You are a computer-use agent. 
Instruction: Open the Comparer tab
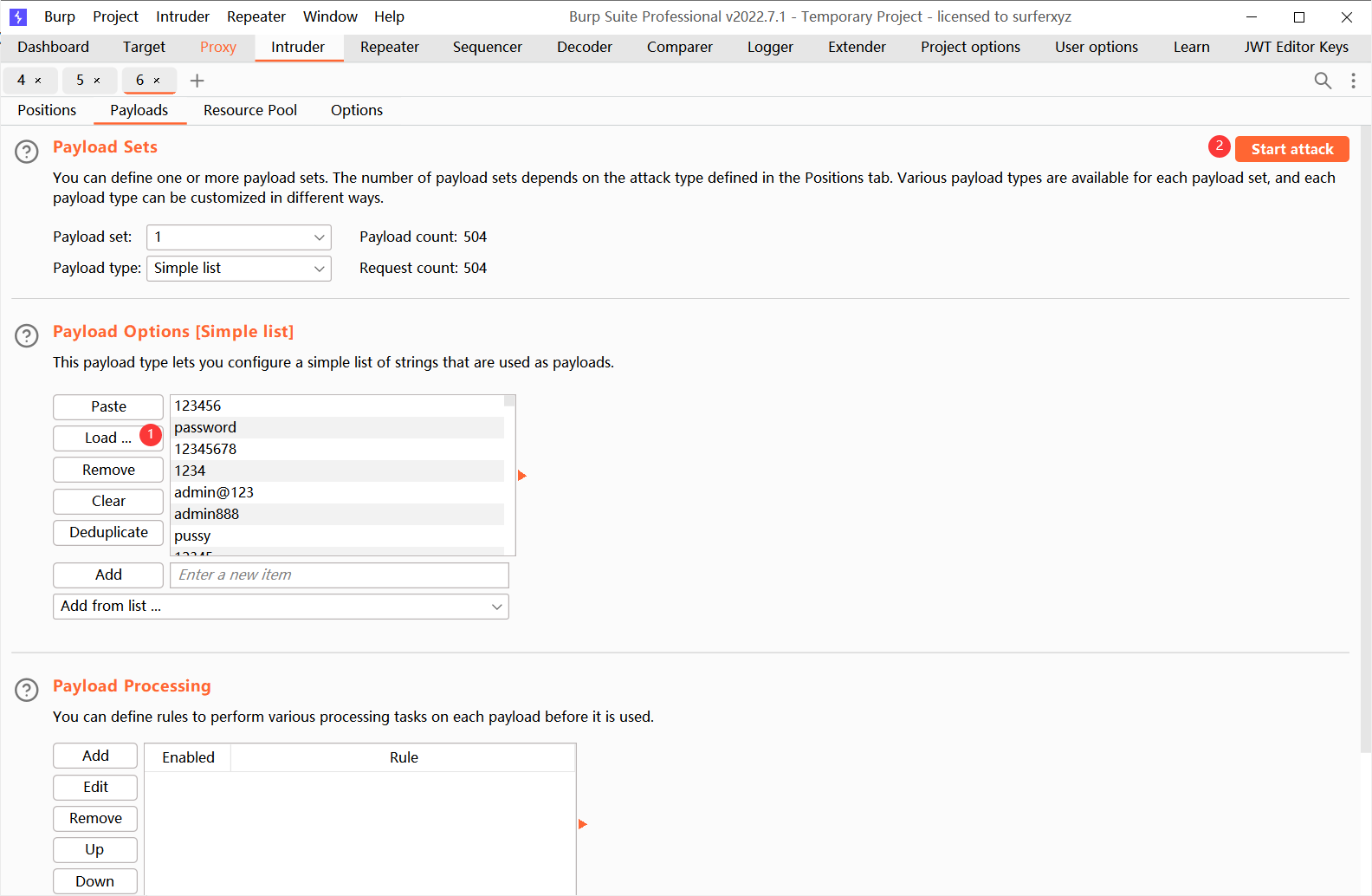pos(680,48)
